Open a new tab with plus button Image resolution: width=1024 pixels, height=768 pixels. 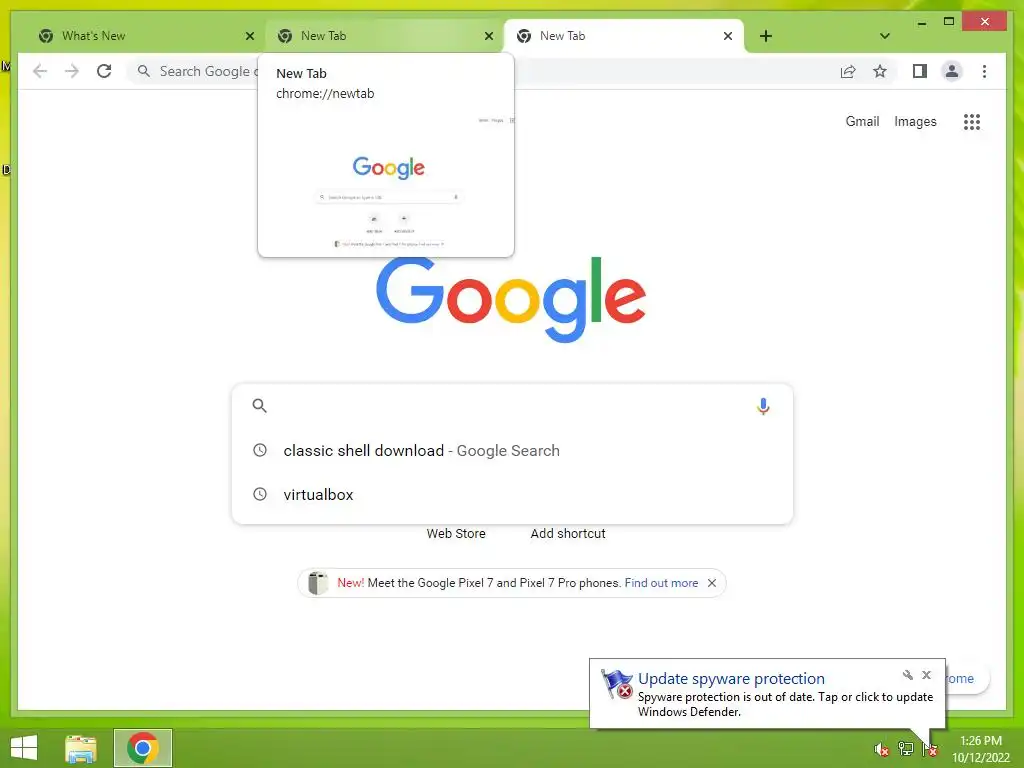766,36
